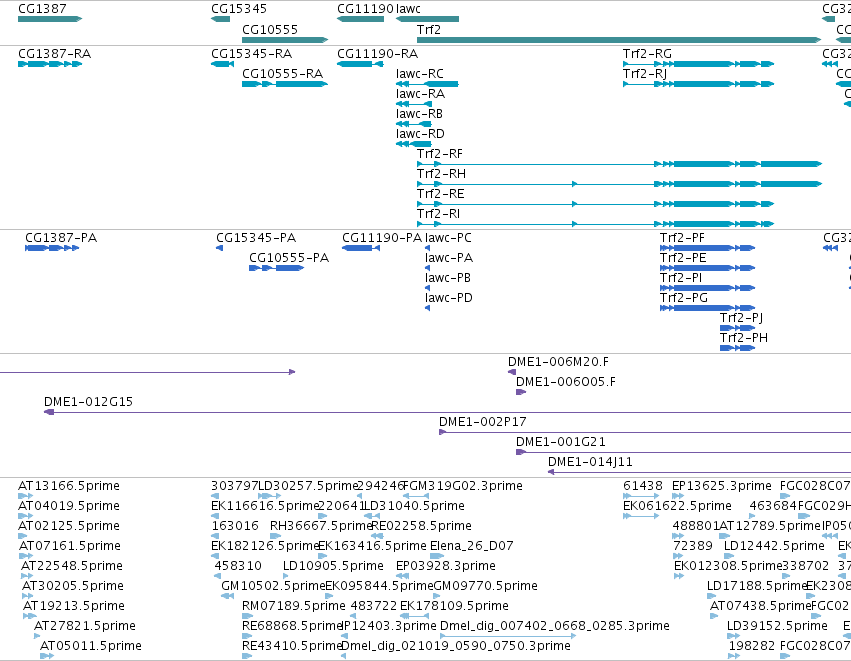Click the CG10555 gene label
The width and height of the screenshot is (851, 661).
click(x=270, y=30)
